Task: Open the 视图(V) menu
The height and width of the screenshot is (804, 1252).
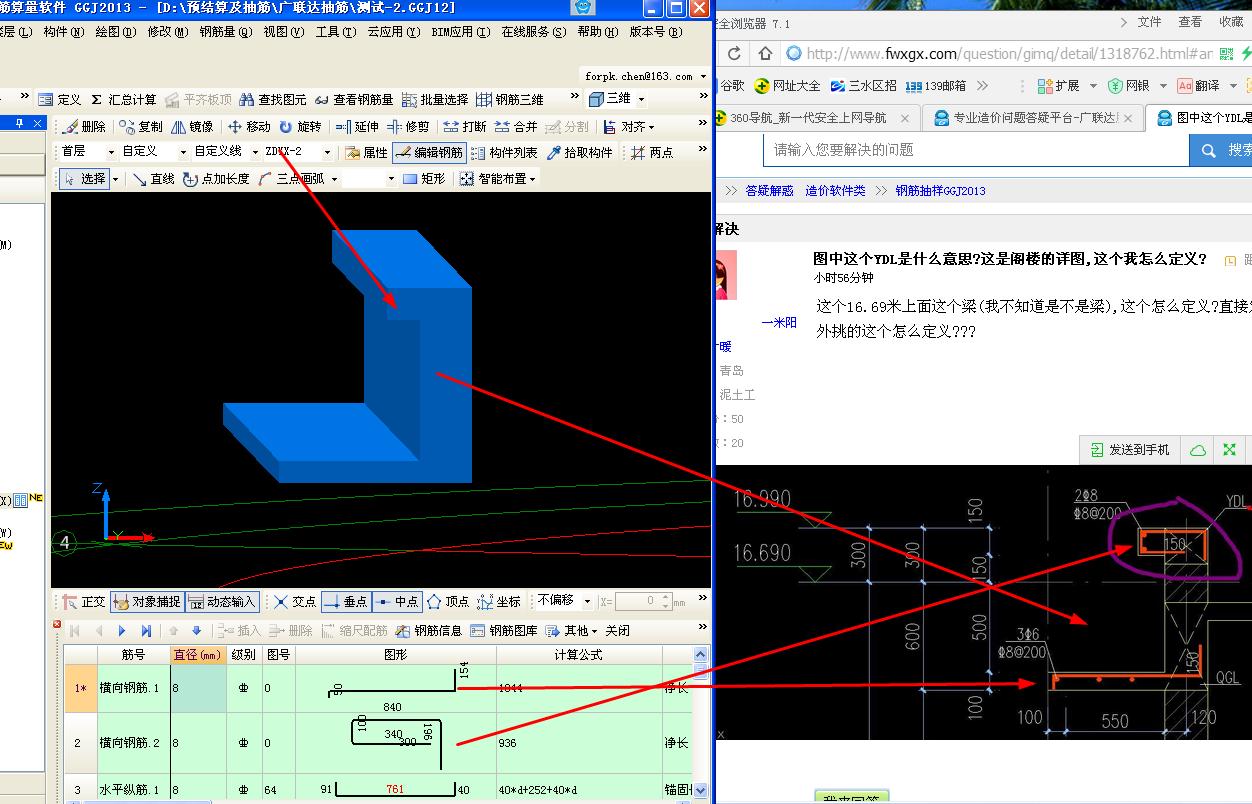Action: click(x=284, y=32)
